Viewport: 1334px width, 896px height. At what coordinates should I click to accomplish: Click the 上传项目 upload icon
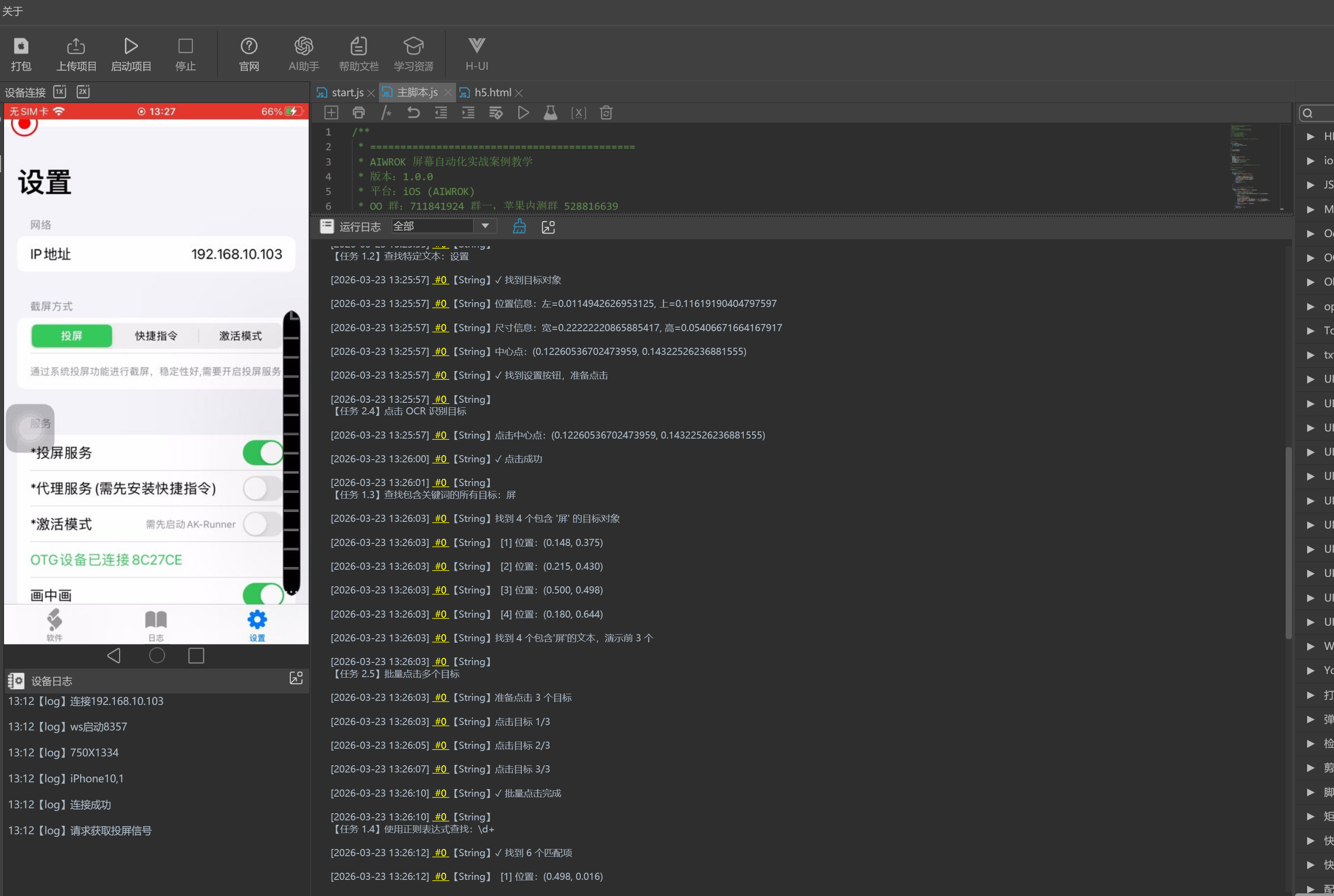[76, 46]
